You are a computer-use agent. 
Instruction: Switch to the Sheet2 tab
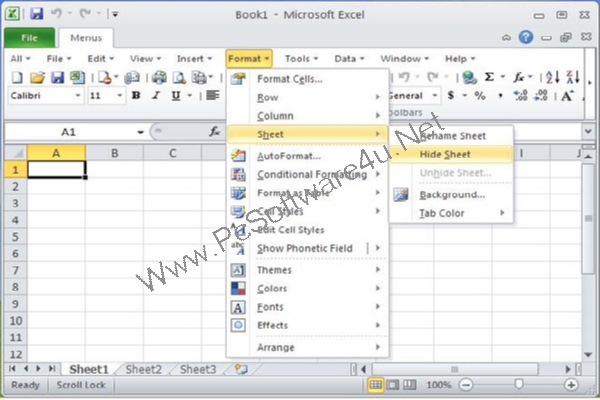click(143, 369)
